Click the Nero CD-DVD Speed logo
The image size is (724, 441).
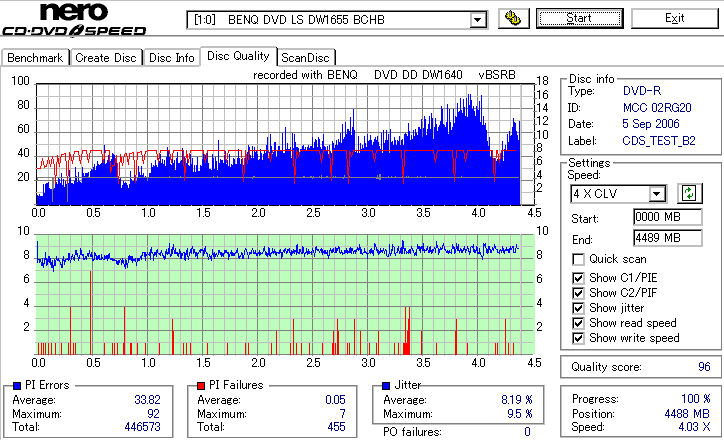[x=74, y=19]
